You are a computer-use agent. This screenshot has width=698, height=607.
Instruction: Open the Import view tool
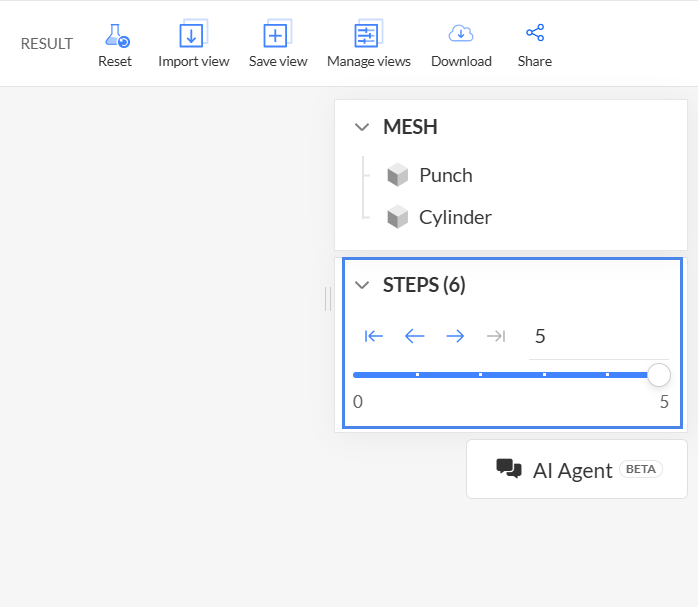[193, 44]
